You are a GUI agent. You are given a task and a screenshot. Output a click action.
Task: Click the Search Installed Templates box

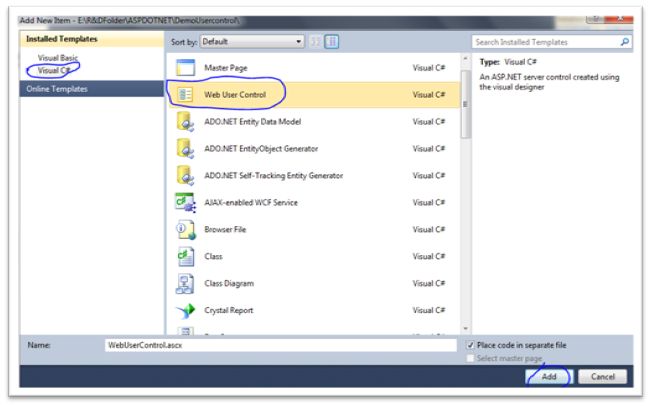coord(552,42)
